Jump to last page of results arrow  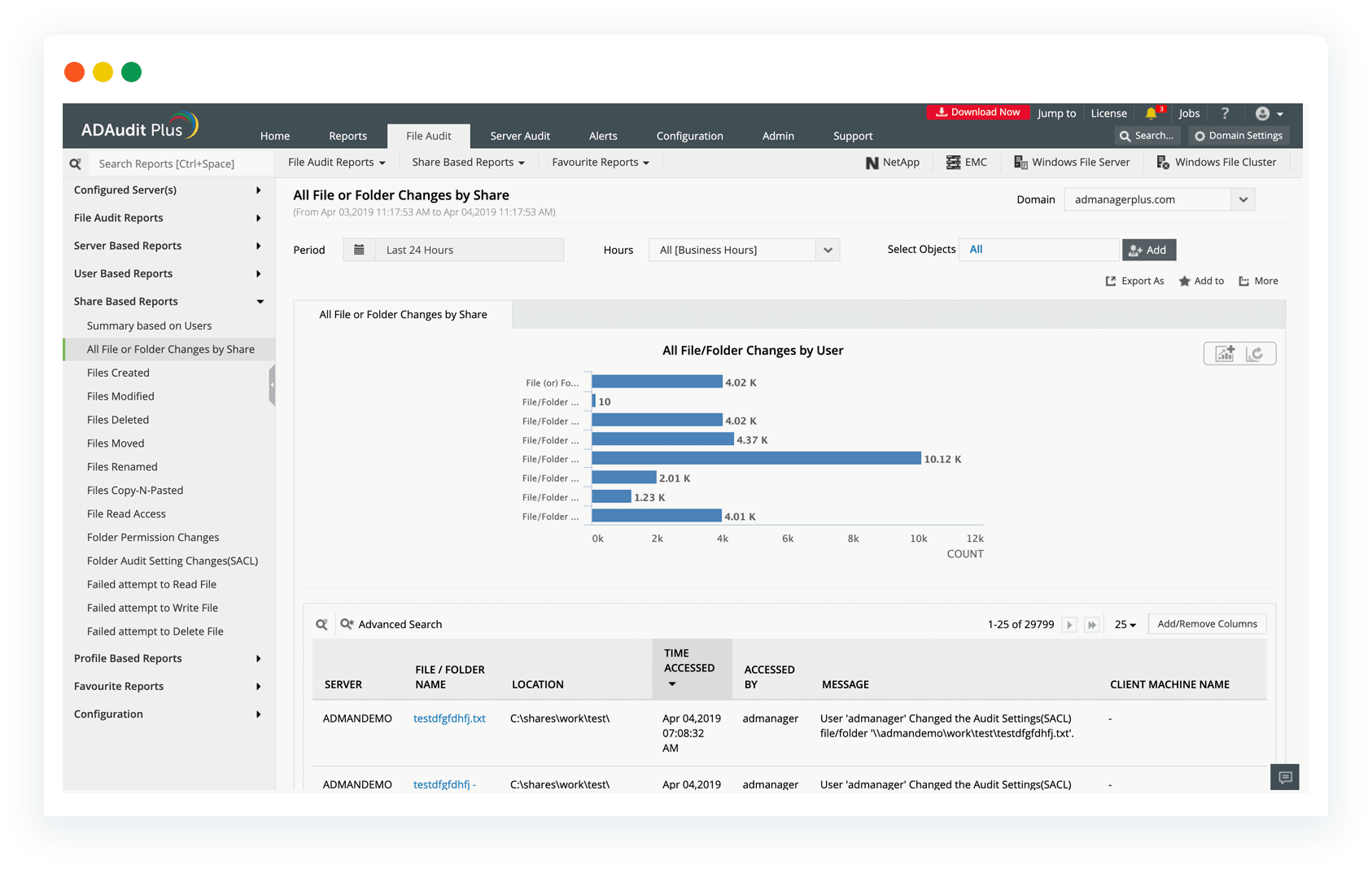(1092, 625)
